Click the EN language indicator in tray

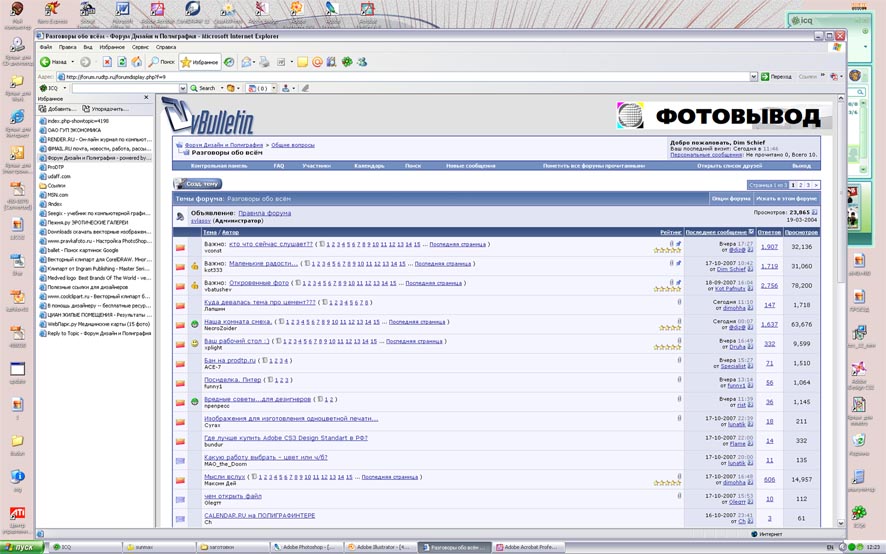click(x=829, y=547)
